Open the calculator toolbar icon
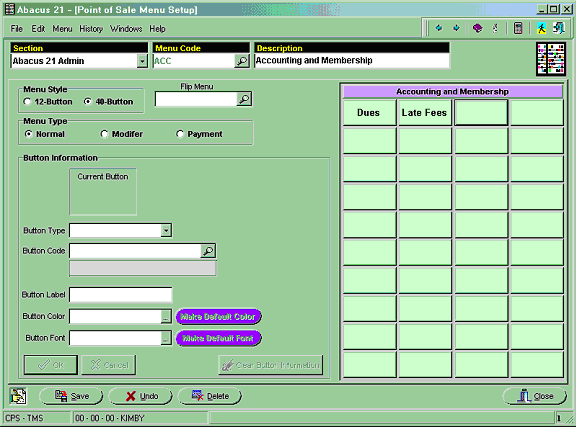 point(518,28)
